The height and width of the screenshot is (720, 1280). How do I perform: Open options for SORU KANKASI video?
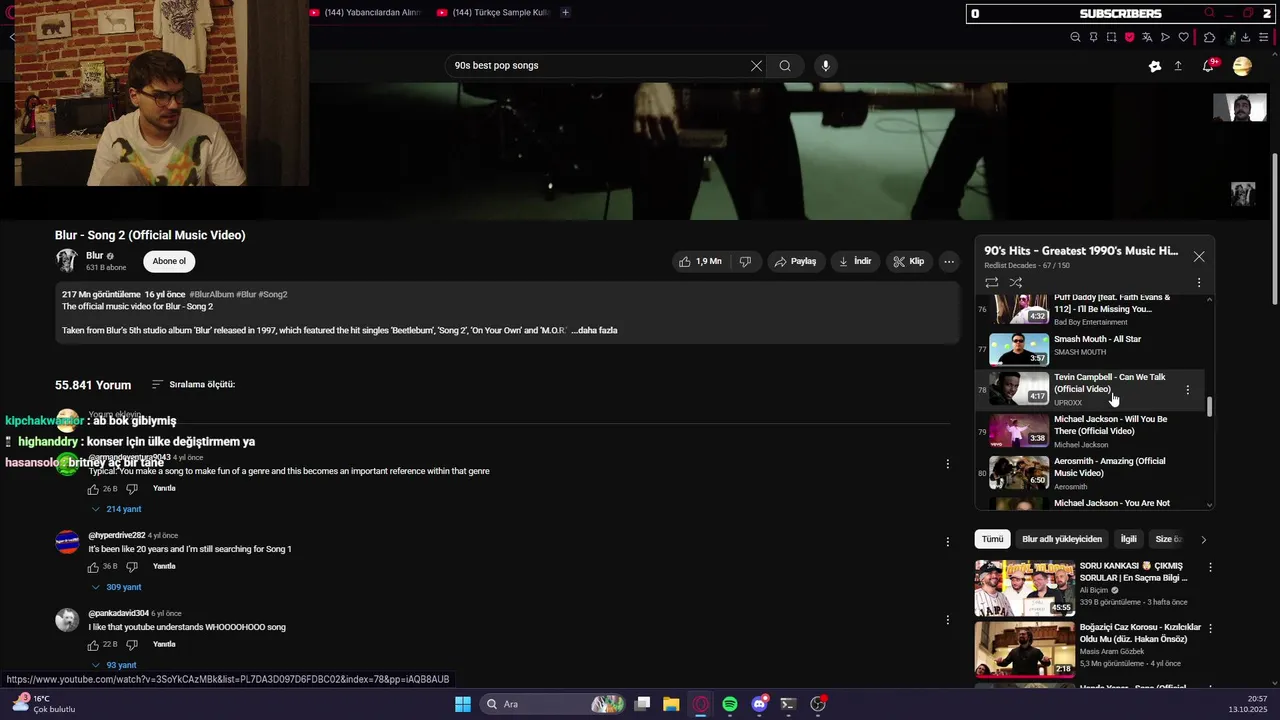(1210, 567)
